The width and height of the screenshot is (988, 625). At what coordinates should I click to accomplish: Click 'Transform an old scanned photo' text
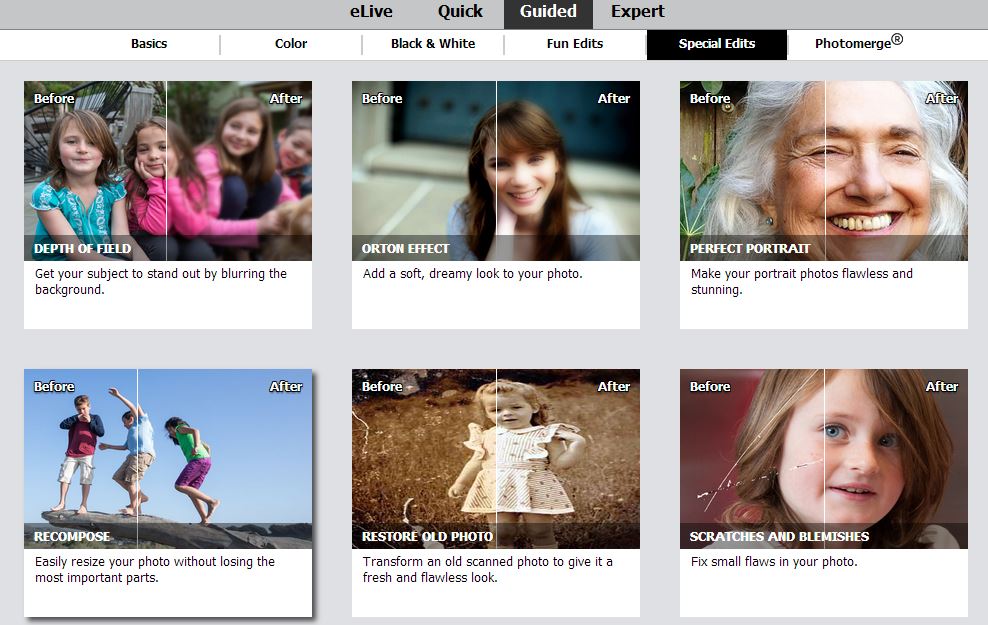[488, 570]
